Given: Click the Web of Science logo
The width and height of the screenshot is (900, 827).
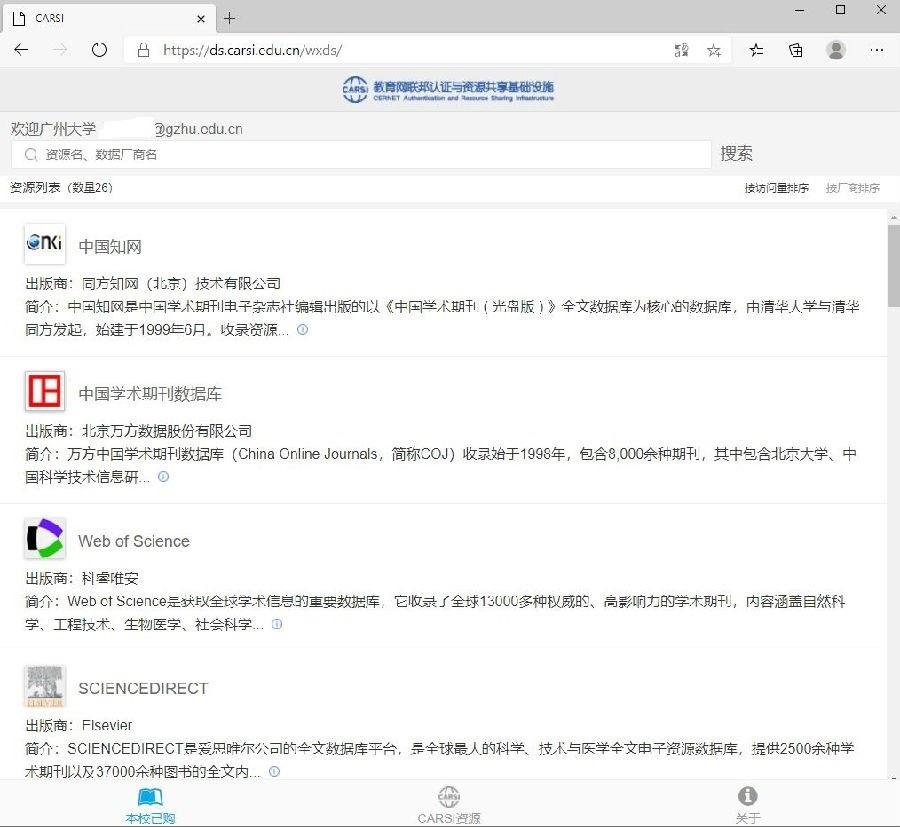Looking at the screenshot, I should point(45,538).
